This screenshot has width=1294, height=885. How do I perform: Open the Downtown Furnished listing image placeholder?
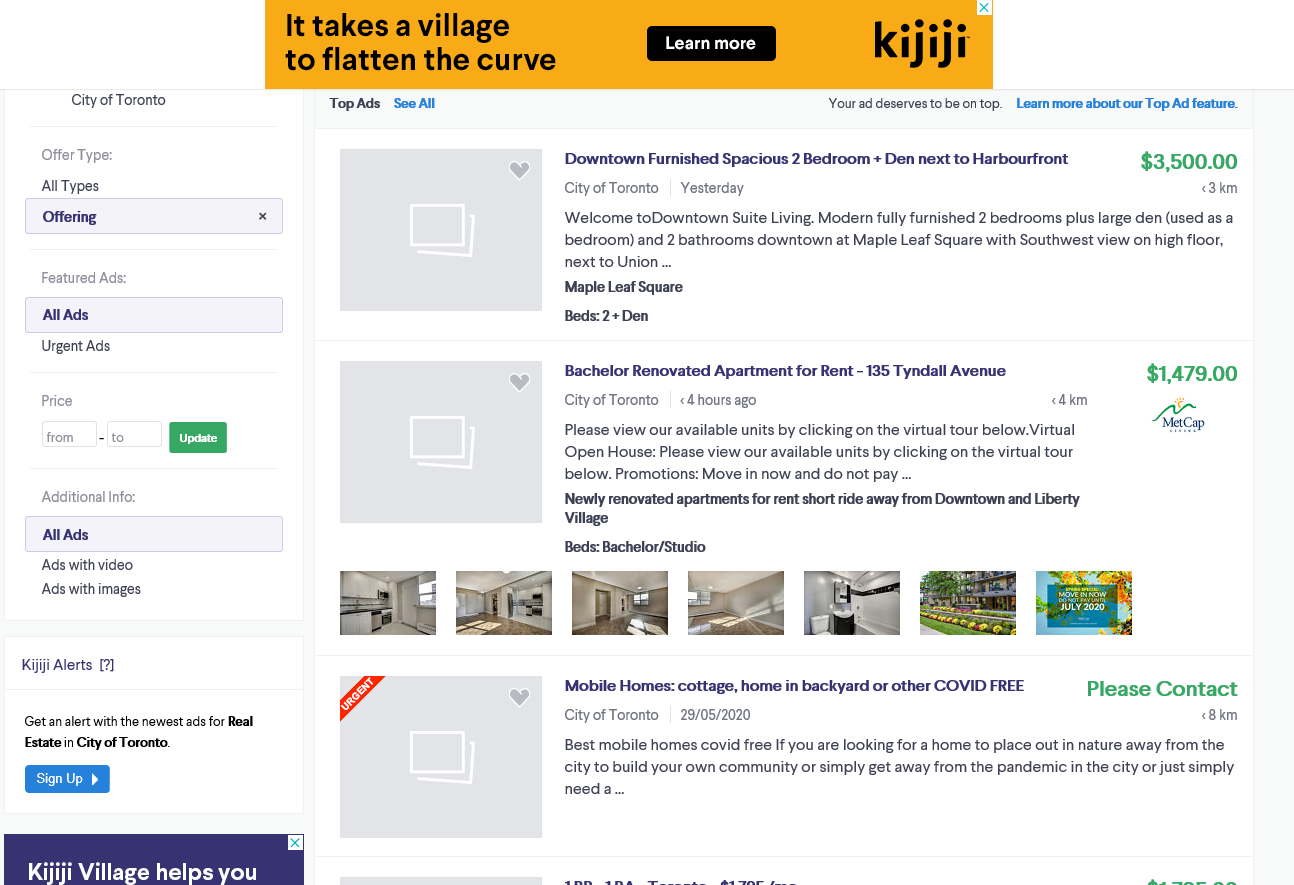441,230
